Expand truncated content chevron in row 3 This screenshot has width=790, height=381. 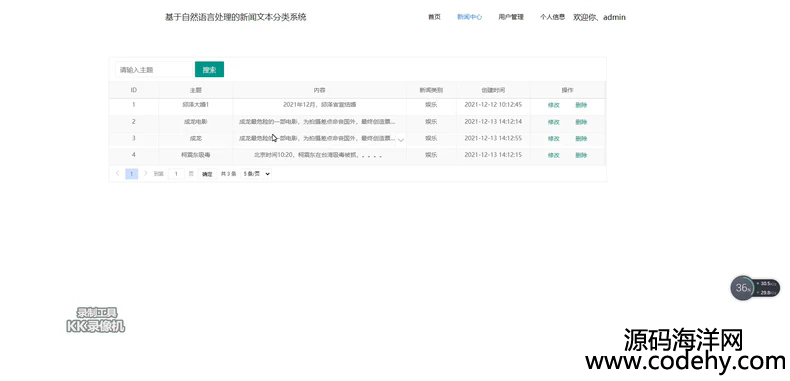[401, 140]
